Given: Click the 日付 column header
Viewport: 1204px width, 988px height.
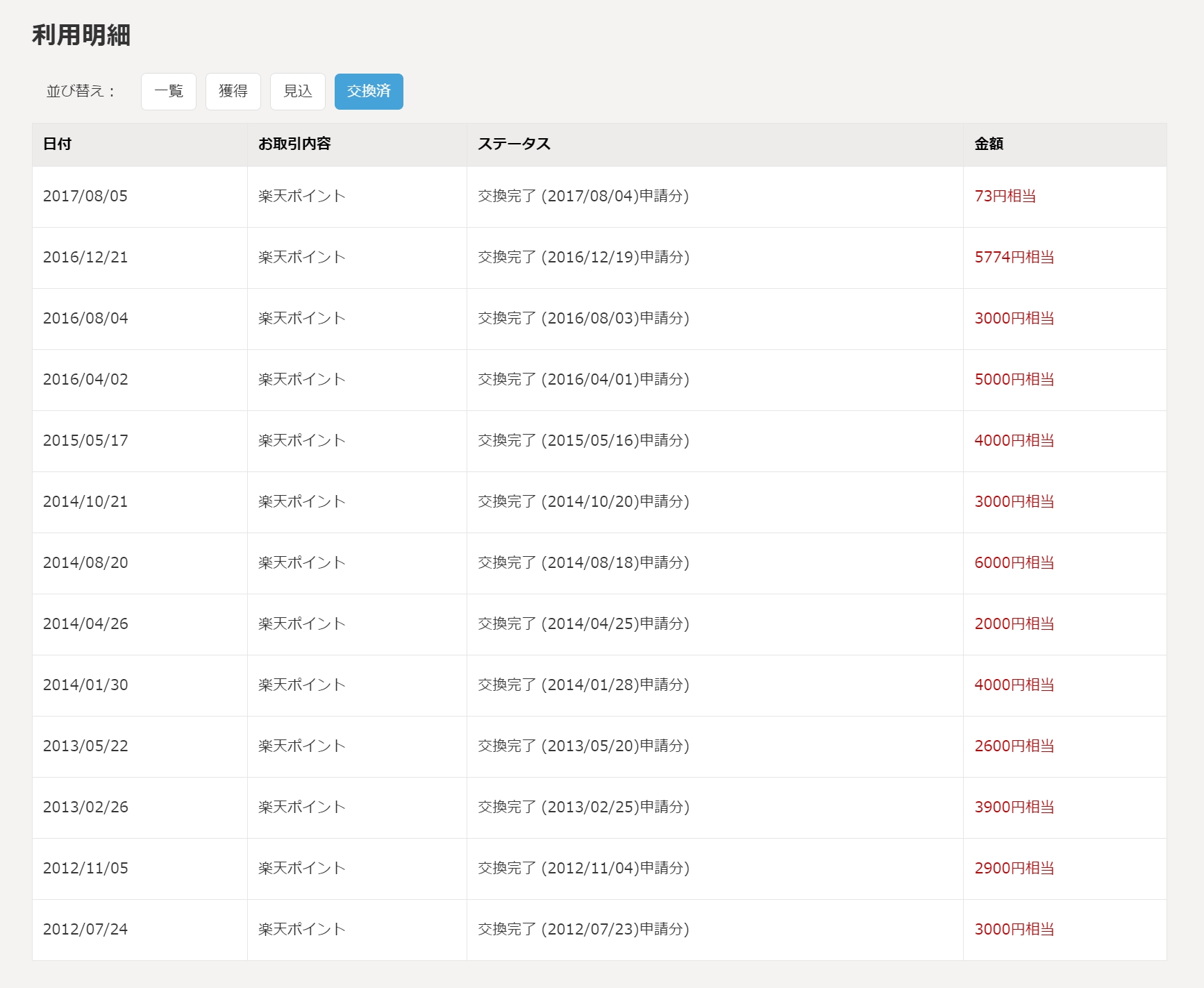Looking at the screenshot, I should tap(58, 144).
